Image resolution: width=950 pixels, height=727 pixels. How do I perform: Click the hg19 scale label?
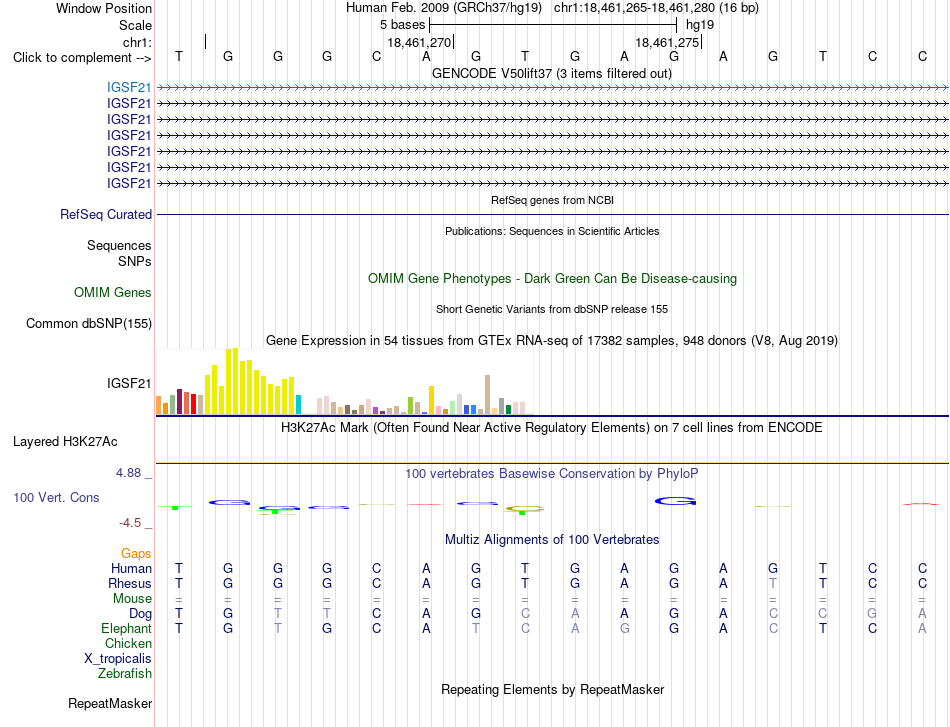(700, 25)
